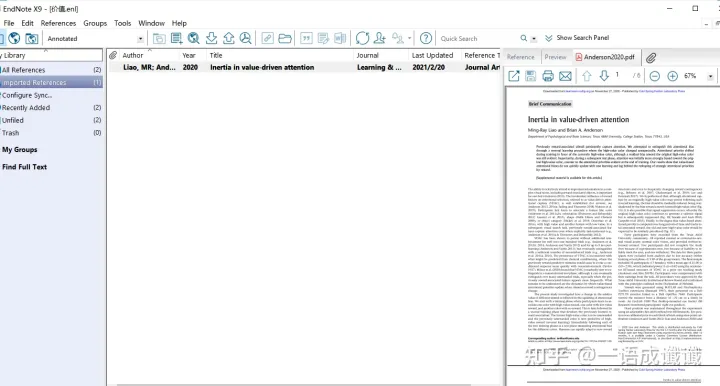Sort references by the Last Updated column
The image size is (720, 386).
(x=434, y=55)
